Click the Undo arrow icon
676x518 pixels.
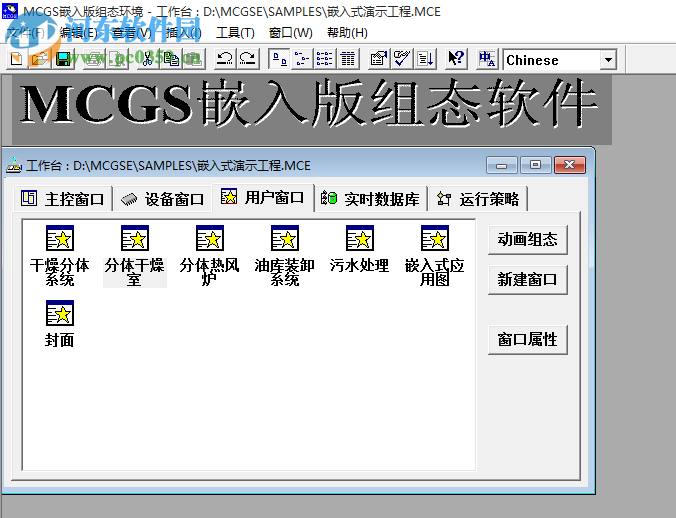pyautogui.click(x=225, y=59)
